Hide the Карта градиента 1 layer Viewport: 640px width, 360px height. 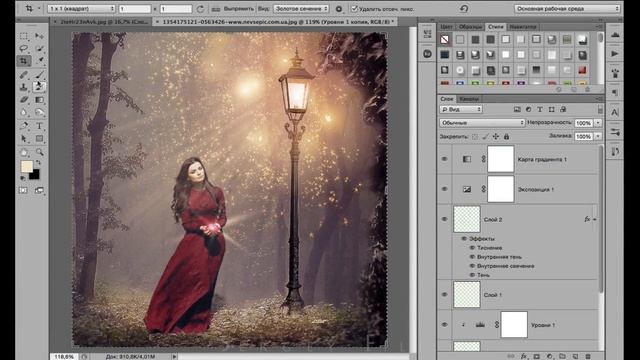(444, 159)
